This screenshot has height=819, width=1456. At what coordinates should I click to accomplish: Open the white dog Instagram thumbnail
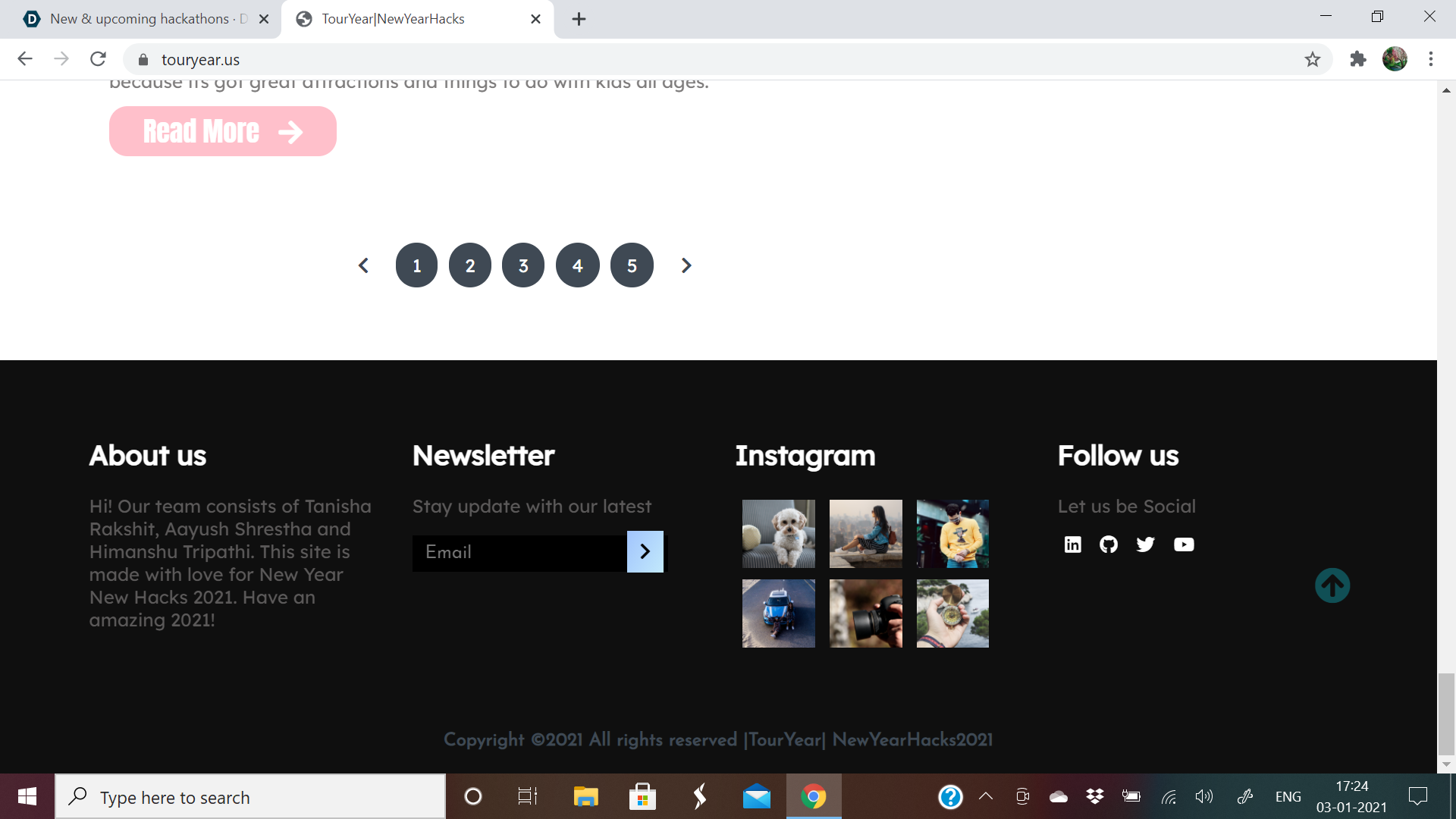[778, 533]
